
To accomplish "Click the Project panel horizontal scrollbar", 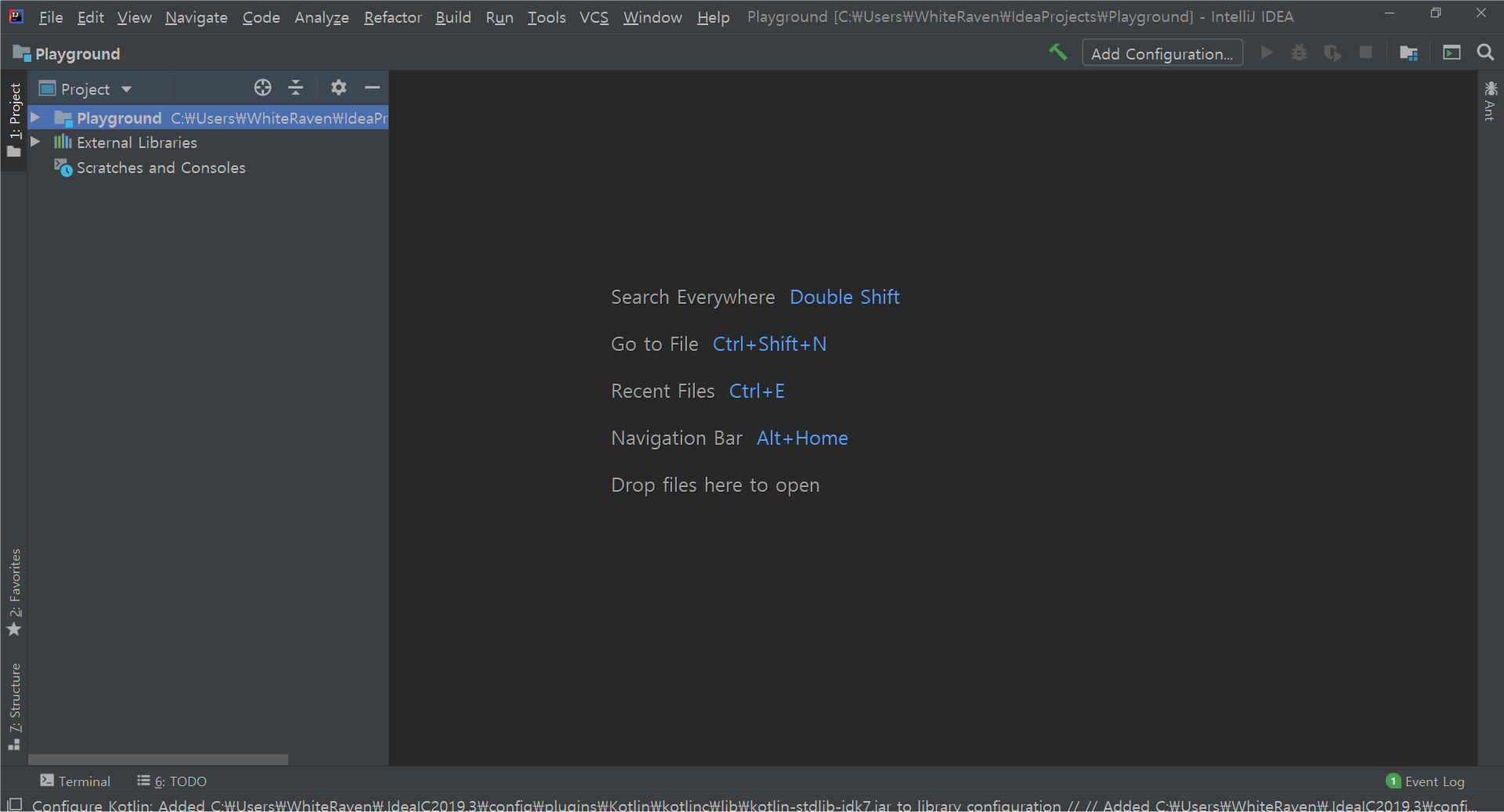I will point(157,760).
